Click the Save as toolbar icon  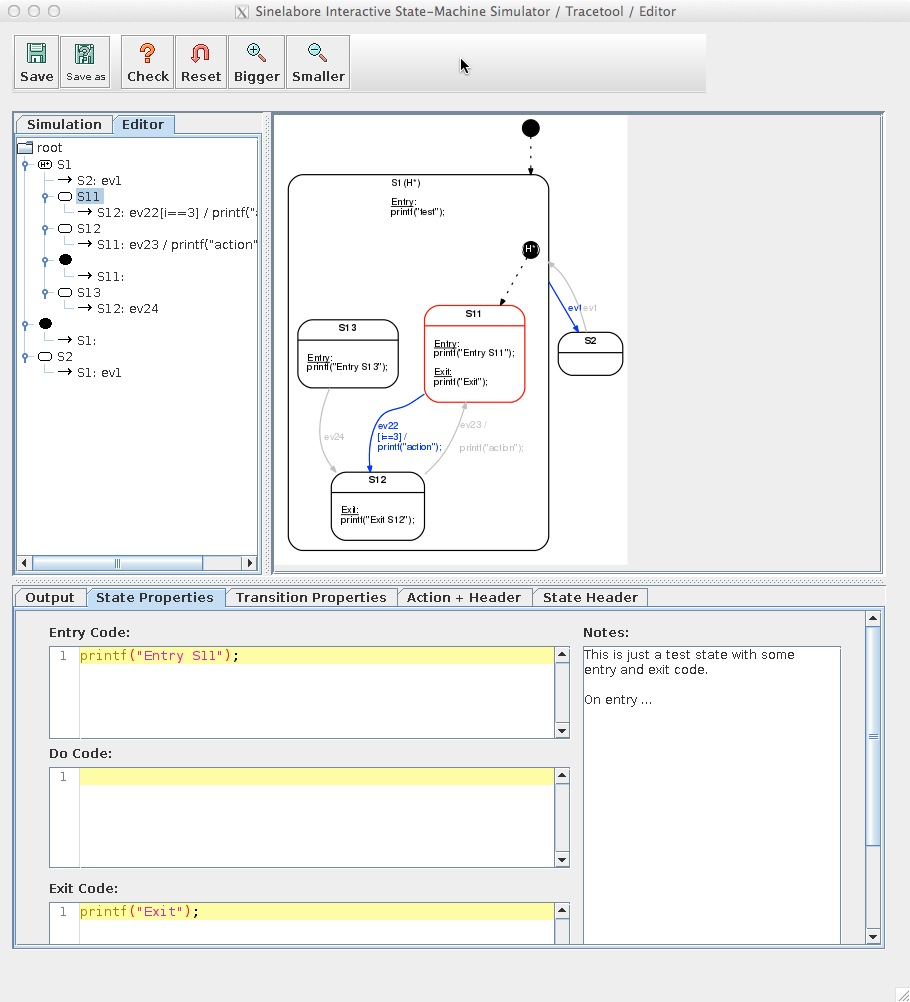coord(85,62)
